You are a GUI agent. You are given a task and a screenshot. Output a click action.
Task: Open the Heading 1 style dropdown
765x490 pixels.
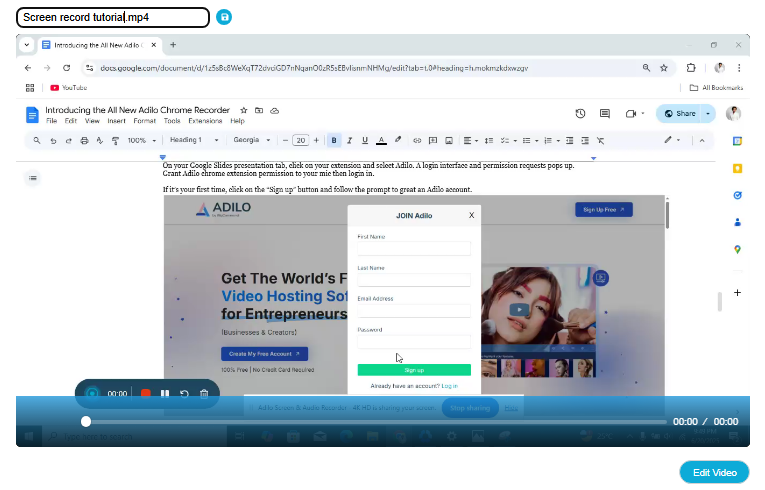coord(194,140)
